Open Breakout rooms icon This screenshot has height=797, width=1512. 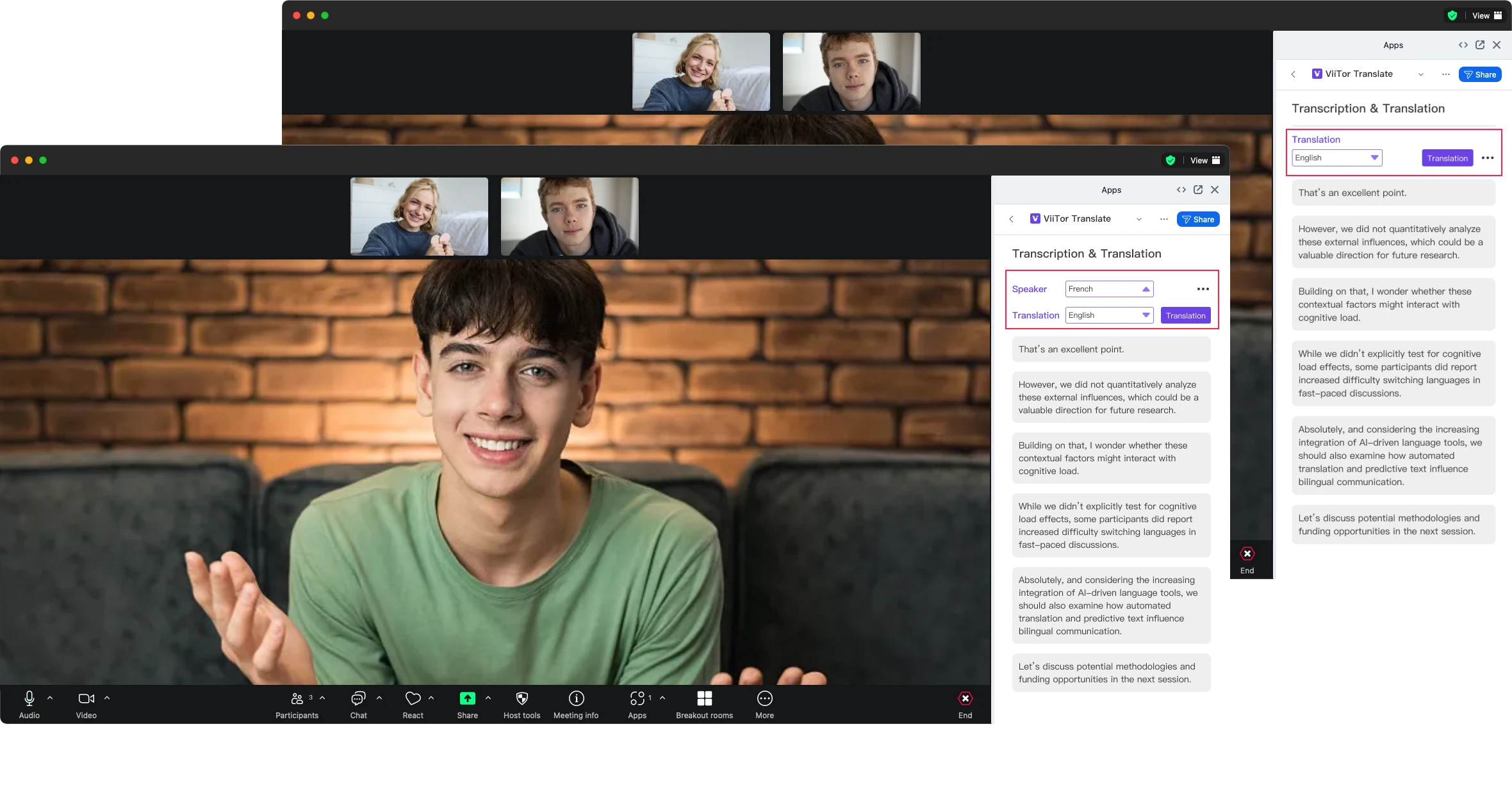[704, 698]
